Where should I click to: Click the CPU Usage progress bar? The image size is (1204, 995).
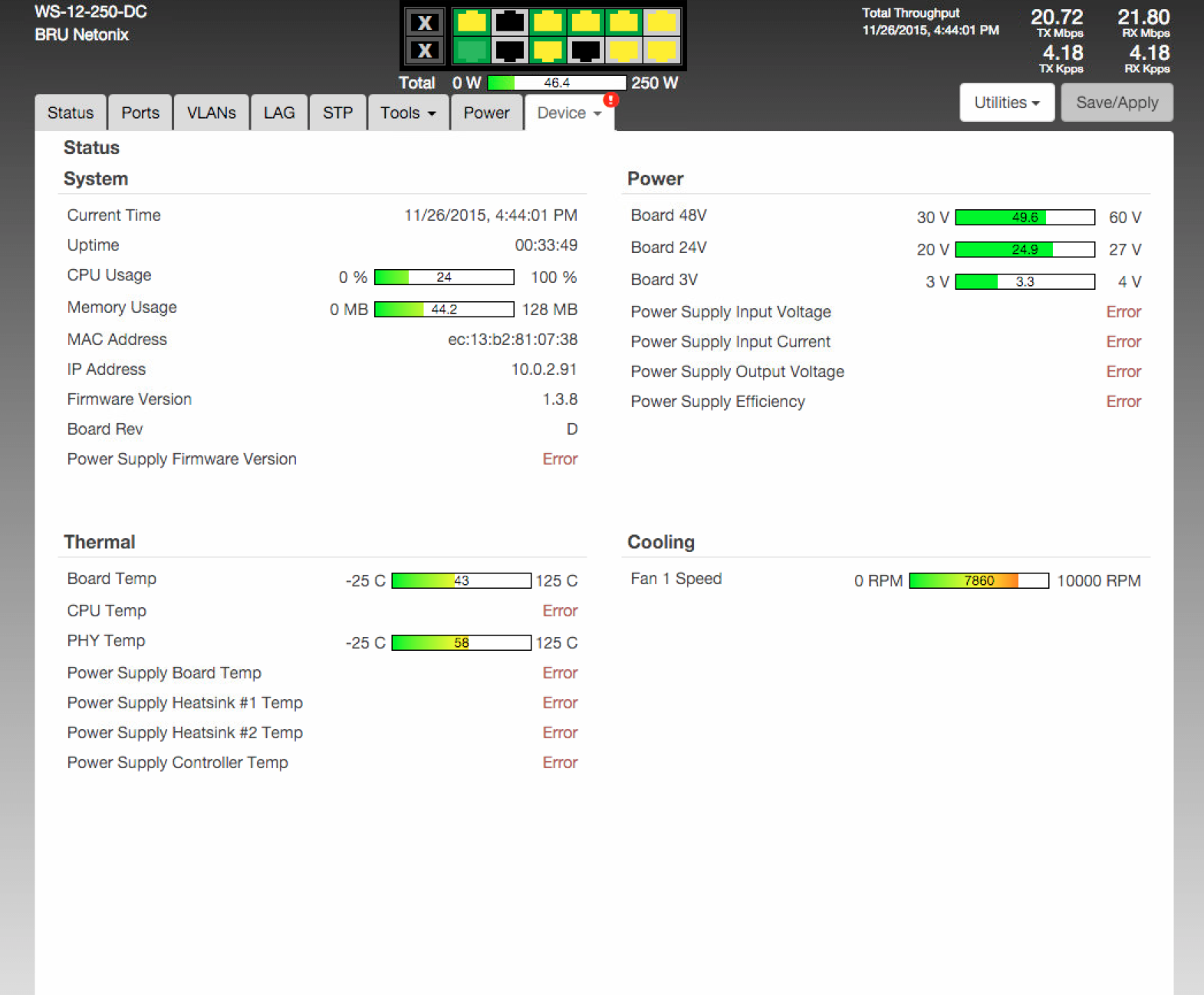tap(444, 277)
